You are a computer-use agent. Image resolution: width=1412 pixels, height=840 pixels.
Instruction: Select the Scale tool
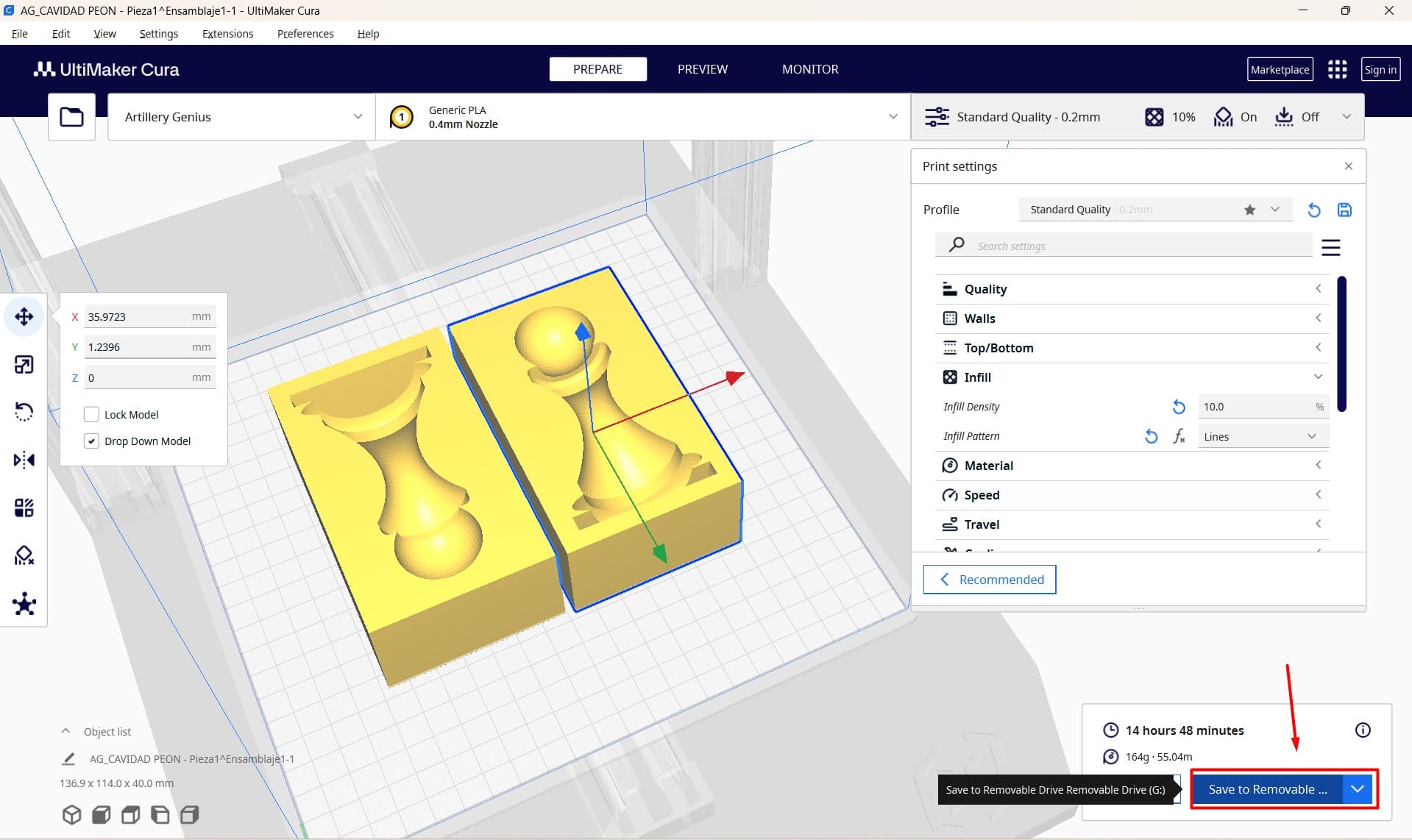pyautogui.click(x=24, y=365)
